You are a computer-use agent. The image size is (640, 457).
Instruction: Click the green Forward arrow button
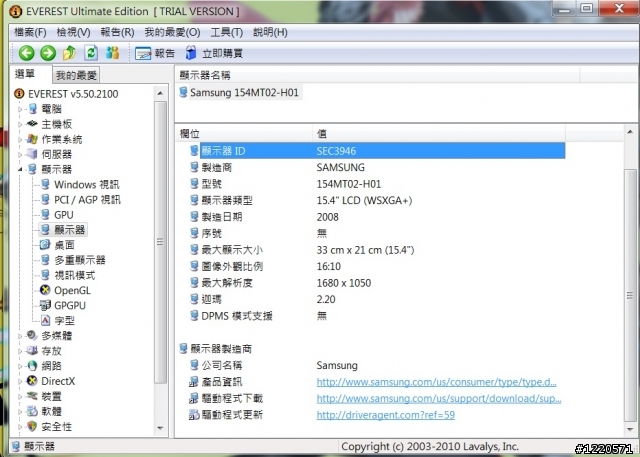click(x=48, y=53)
